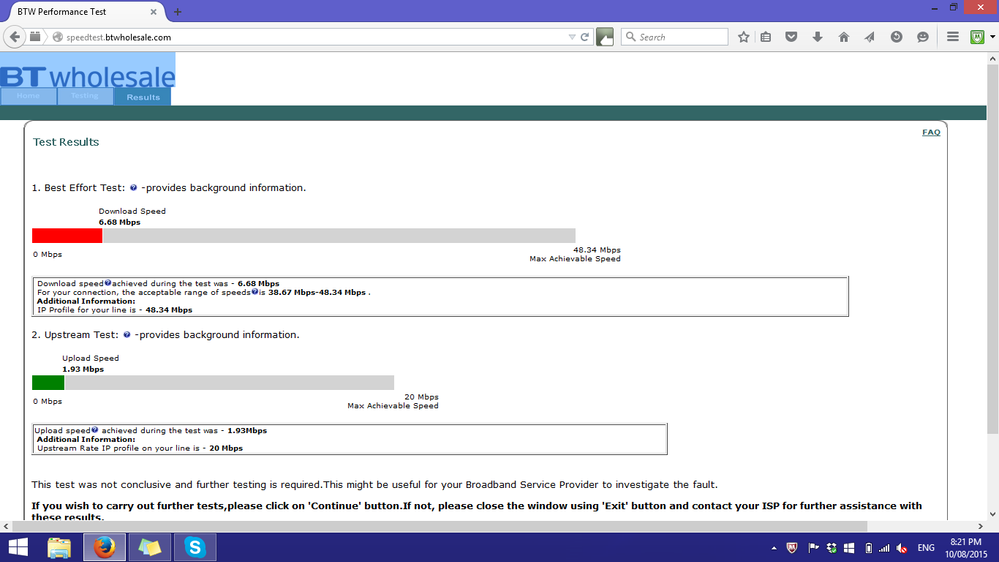Open the Firefox hamburger menu
Image resolution: width=999 pixels, height=562 pixels.
pos(952,37)
